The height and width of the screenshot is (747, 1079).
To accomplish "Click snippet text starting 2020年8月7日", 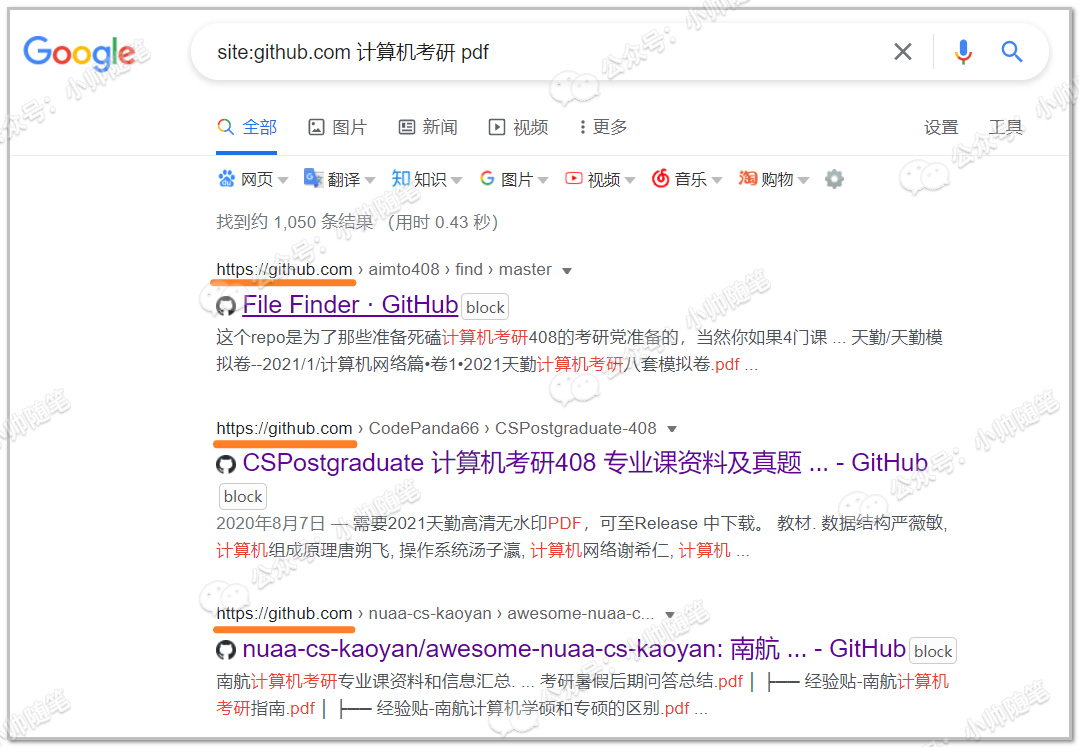I will [582, 537].
